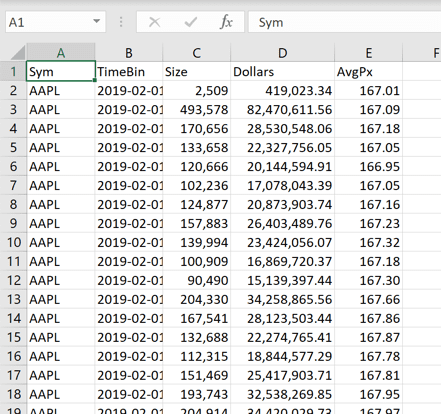Select column E header
Image resolution: width=441 pixels, height=414 pixels.
(368, 53)
